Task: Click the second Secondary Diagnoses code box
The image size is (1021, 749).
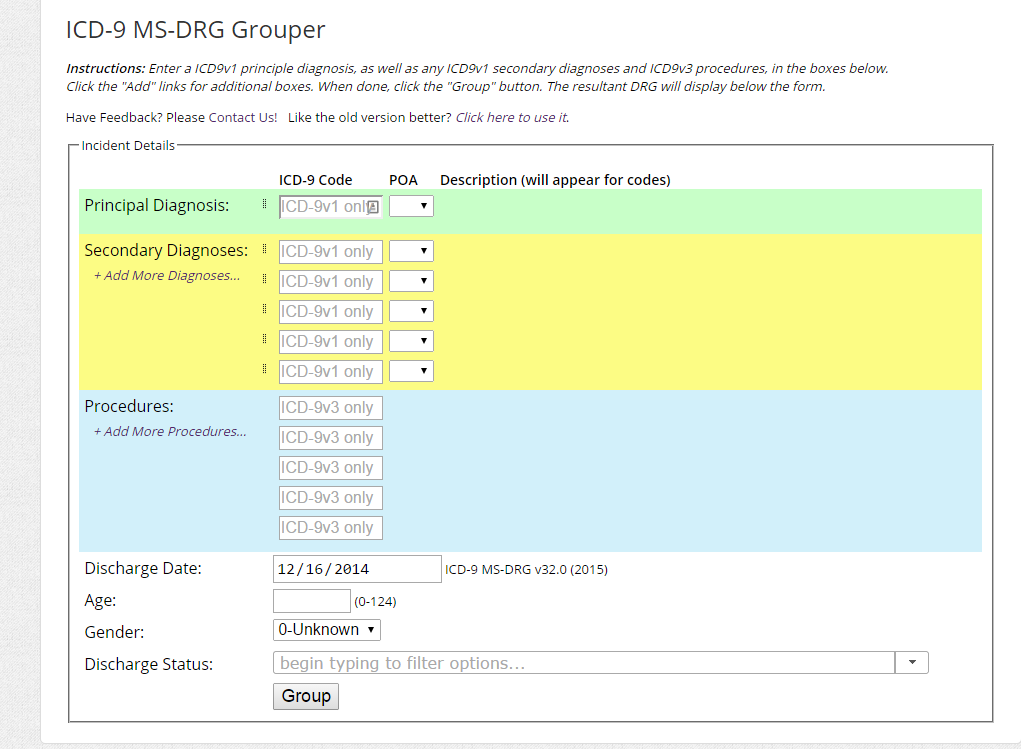Action: [x=330, y=282]
